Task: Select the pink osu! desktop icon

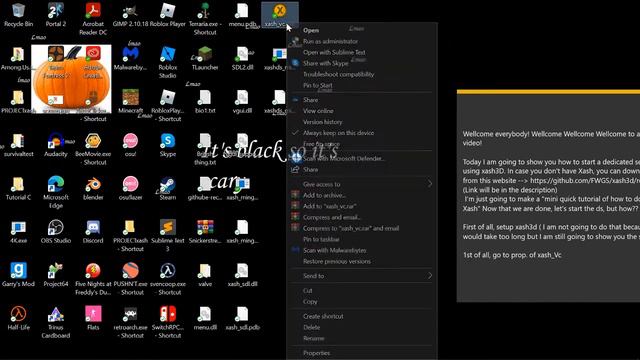Action: tap(130, 145)
